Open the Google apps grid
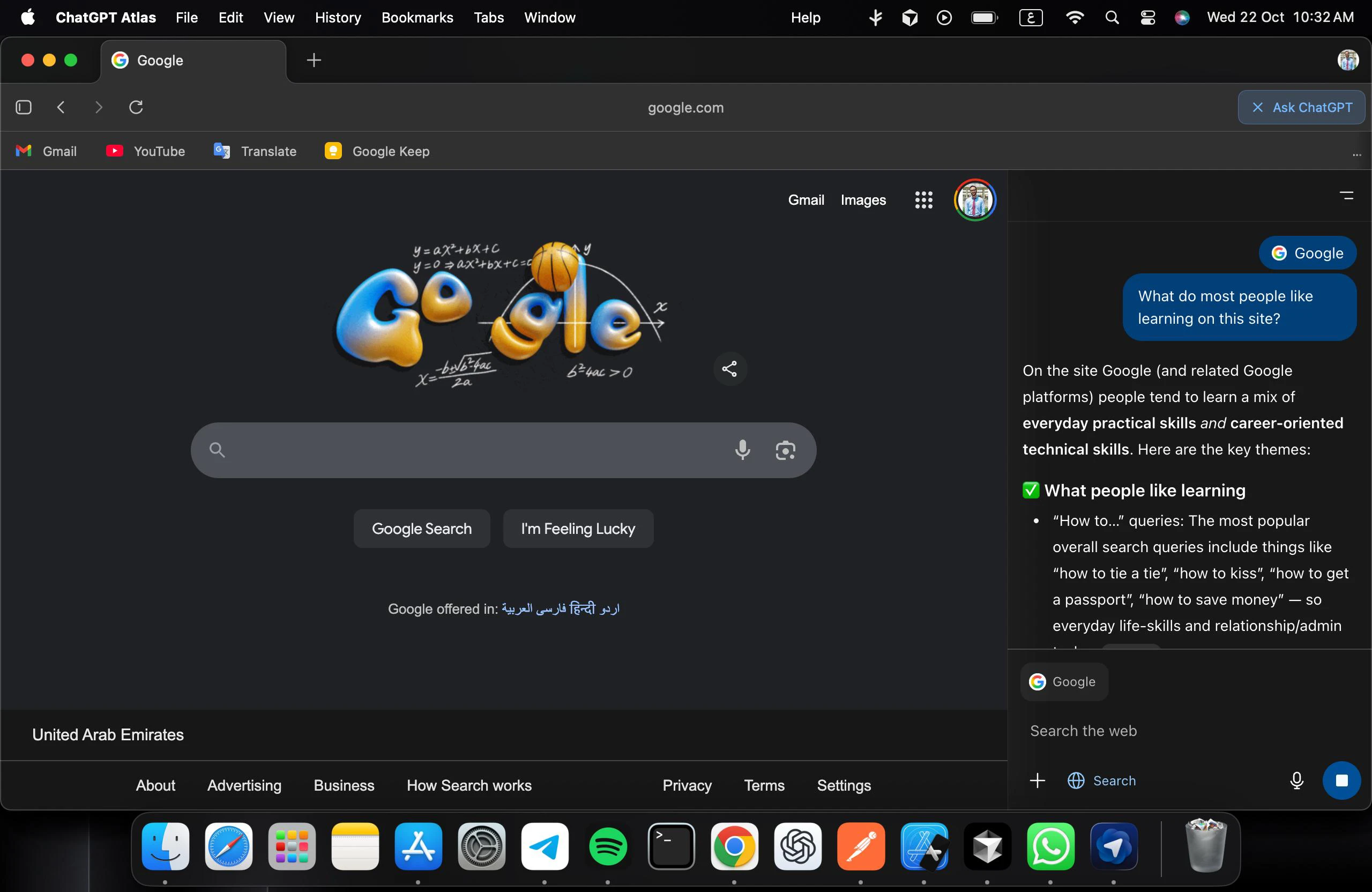This screenshot has width=1372, height=892. pyautogui.click(x=923, y=200)
